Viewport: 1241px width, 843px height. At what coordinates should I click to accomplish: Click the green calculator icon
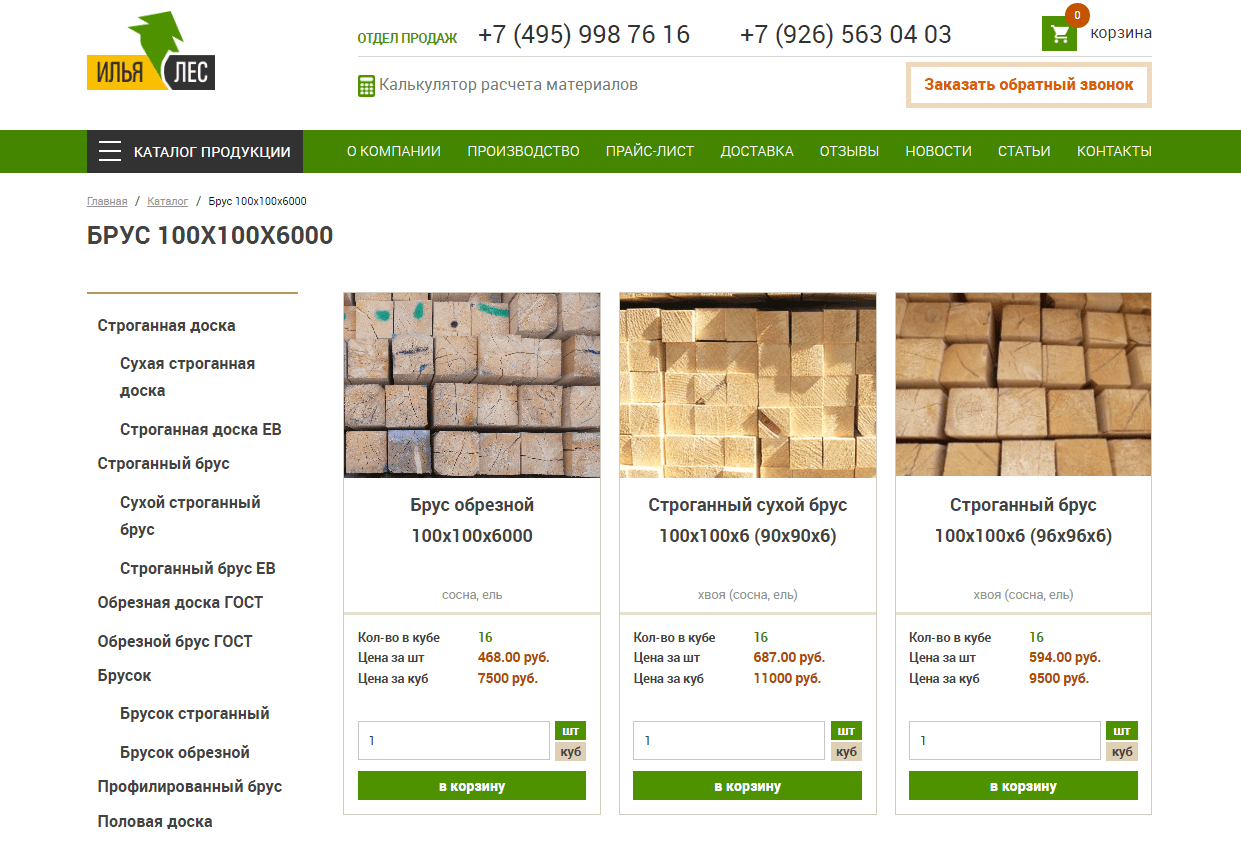tap(366, 86)
